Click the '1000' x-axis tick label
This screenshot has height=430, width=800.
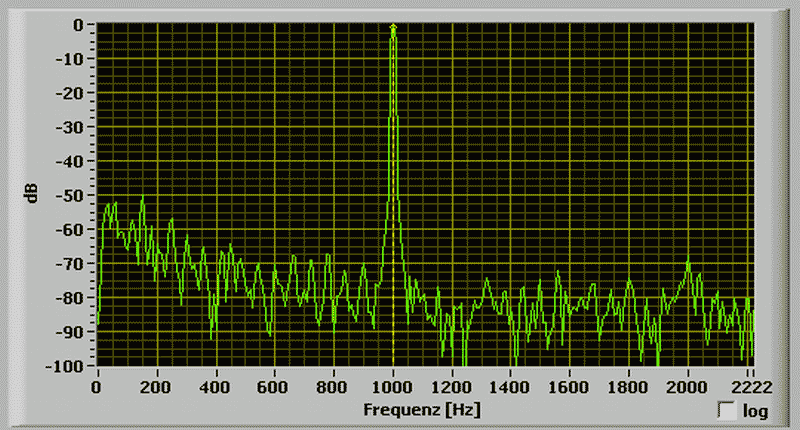coord(392,388)
